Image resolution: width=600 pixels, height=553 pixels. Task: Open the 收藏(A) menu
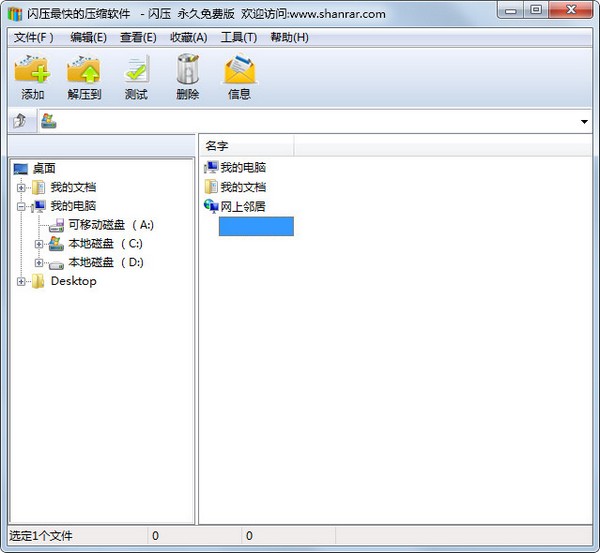(x=189, y=38)
